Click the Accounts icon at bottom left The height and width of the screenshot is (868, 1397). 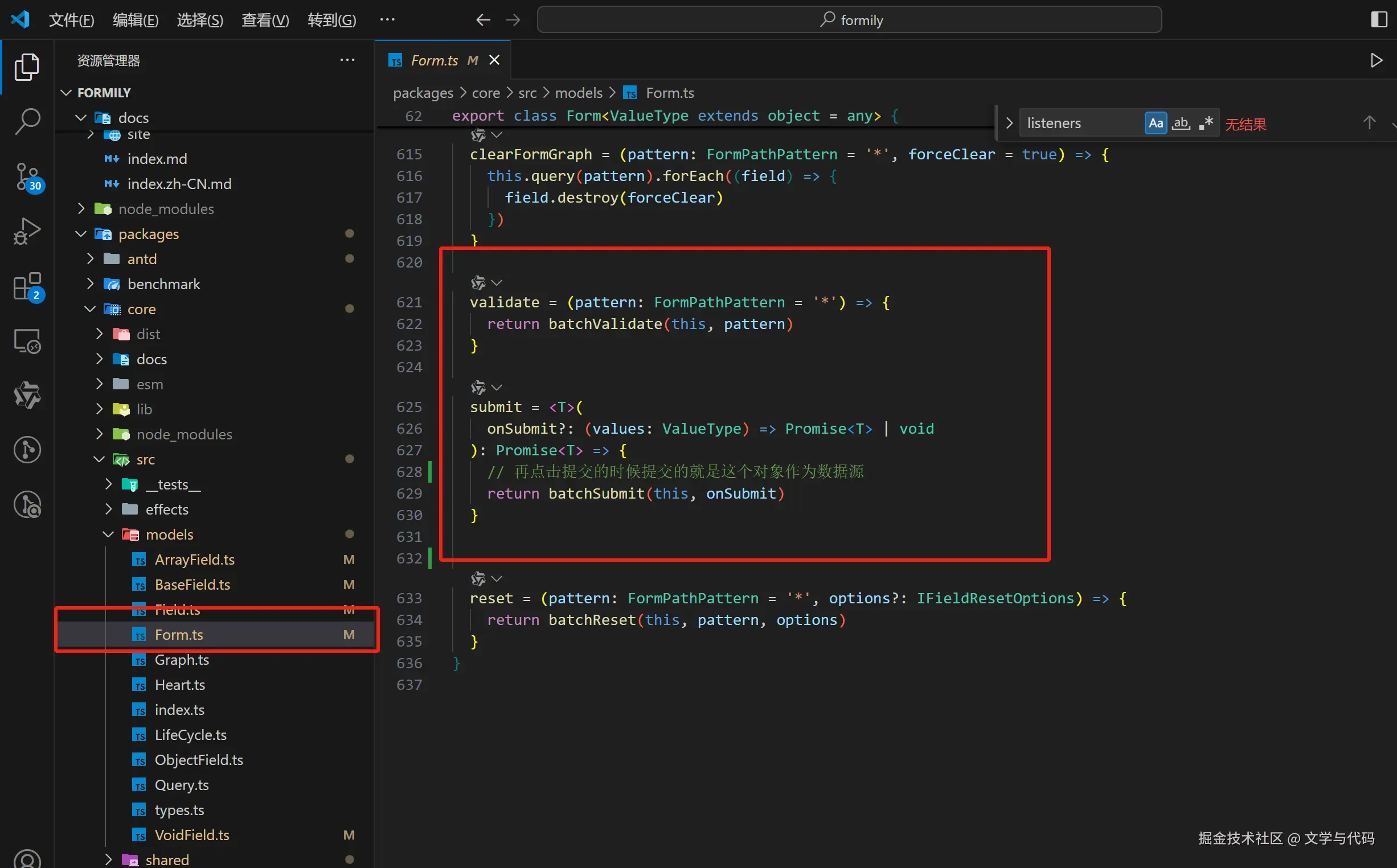27,858
